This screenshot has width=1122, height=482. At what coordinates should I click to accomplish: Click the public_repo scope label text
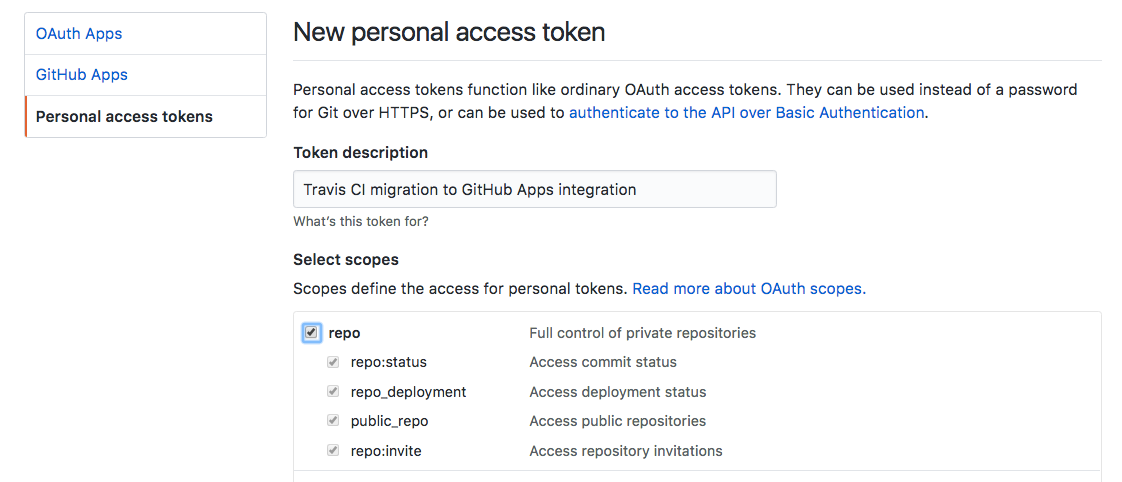pyautogui.click(x=389, y=421)
